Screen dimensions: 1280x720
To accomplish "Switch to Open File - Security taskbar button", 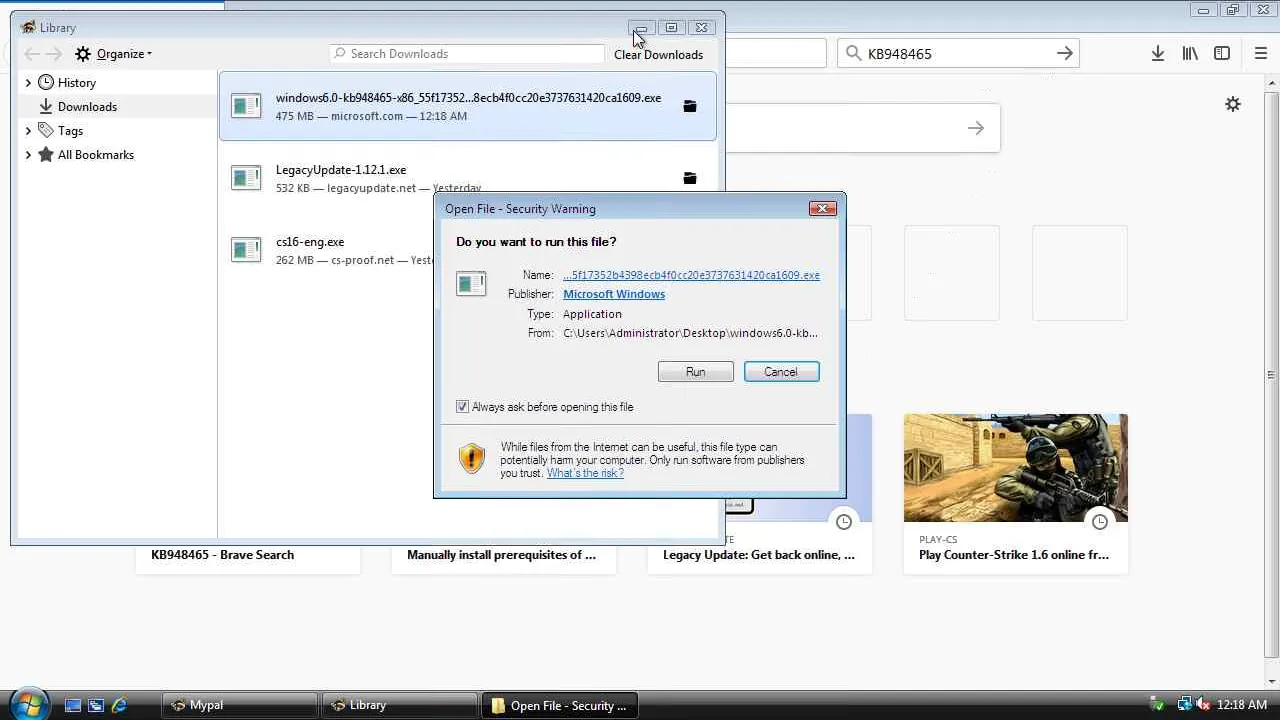I will [559, 705].
